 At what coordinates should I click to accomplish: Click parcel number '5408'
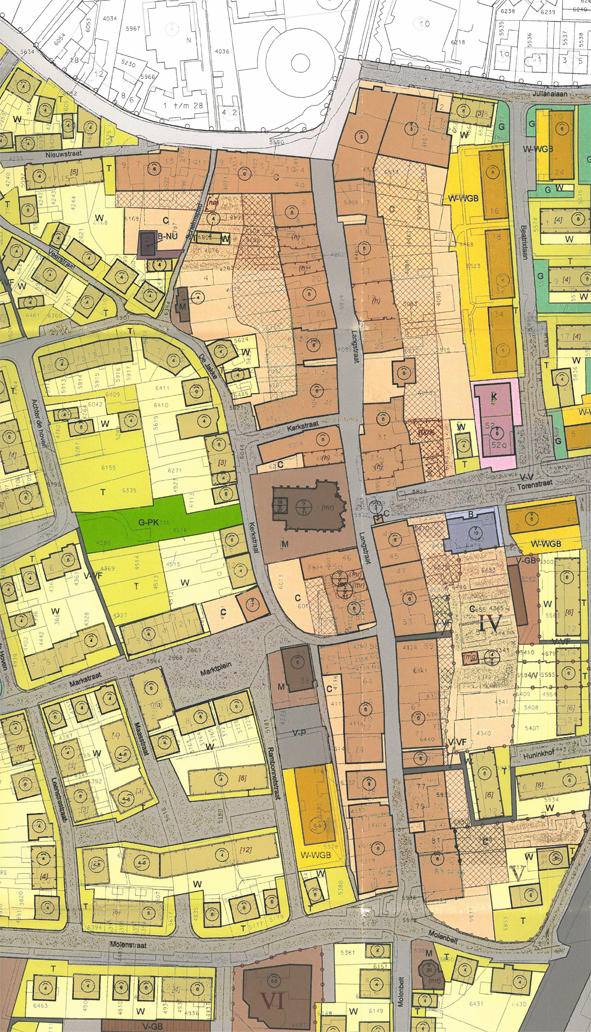point(531,708)
